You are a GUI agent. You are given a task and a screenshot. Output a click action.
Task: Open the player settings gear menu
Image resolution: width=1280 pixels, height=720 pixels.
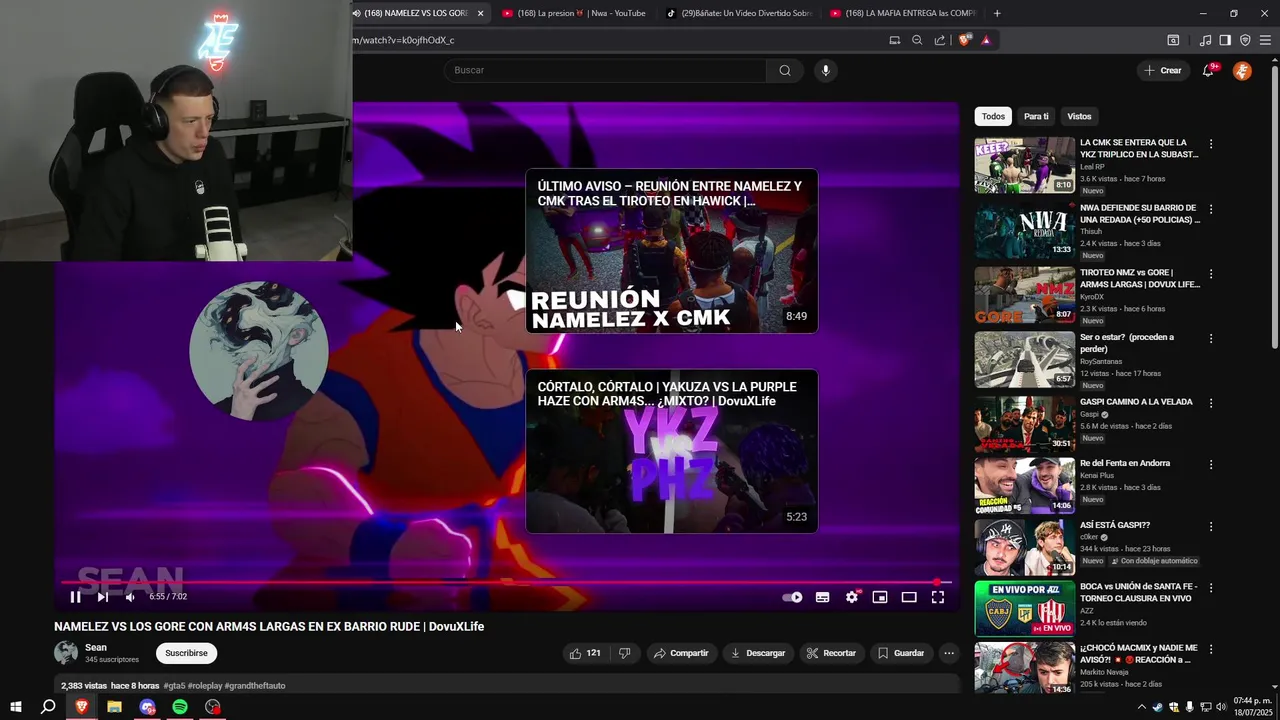(851, 597)
